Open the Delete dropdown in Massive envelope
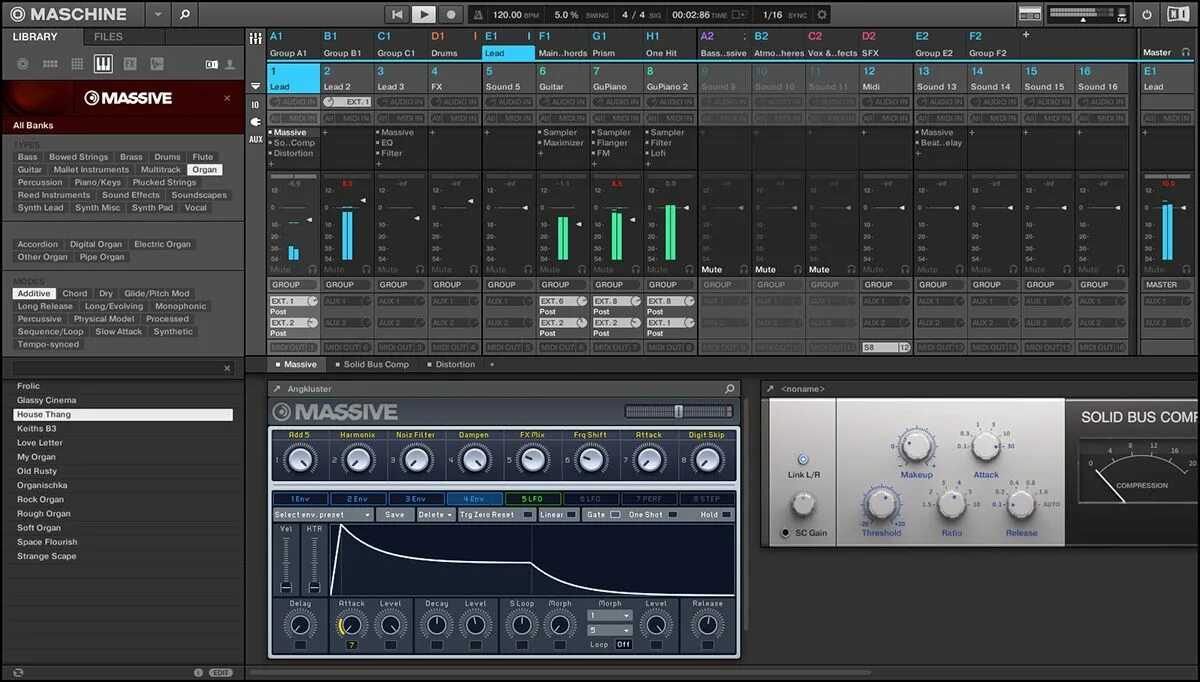The height and width of the screenshot is (682, 1200). (434, 515)
